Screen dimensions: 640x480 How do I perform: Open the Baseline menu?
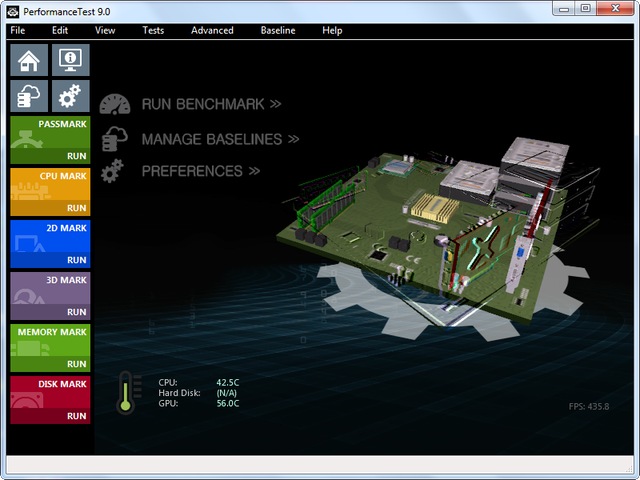[x=278, y=30]
